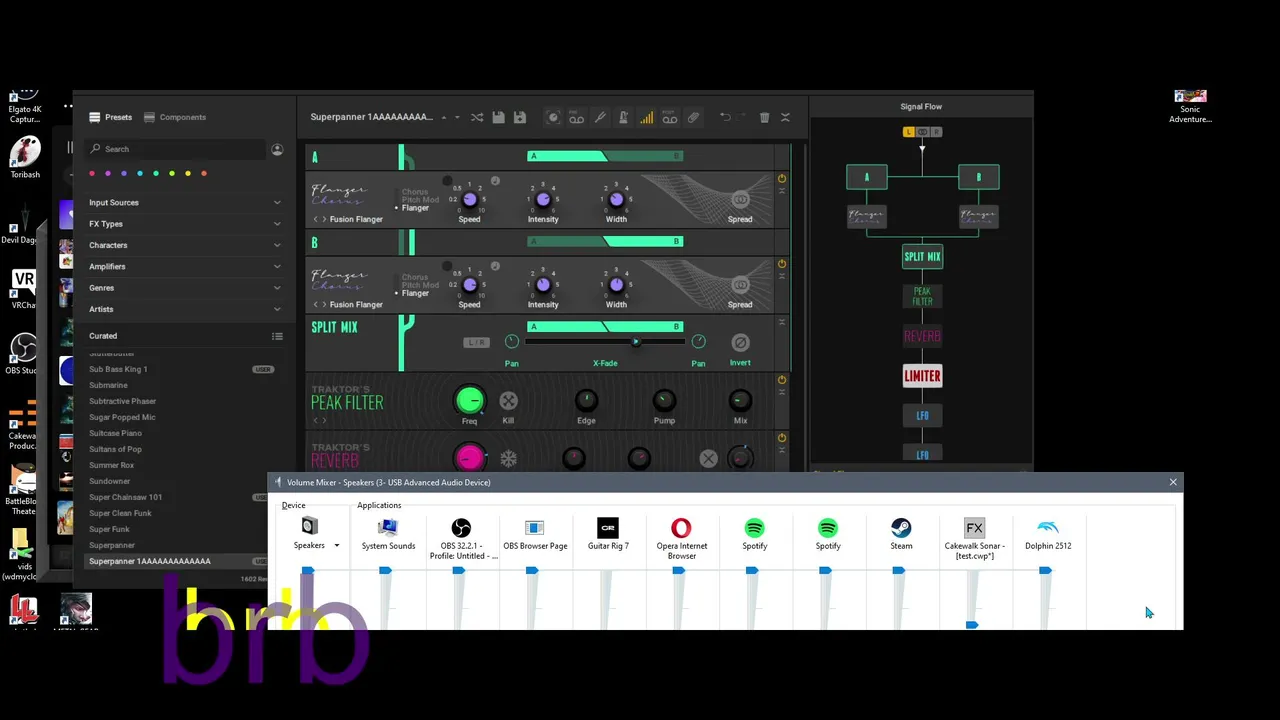Click the System Sounds icon in mixer
The image size is (1280, 720).
pyautogui.click(x=388, y=527)
